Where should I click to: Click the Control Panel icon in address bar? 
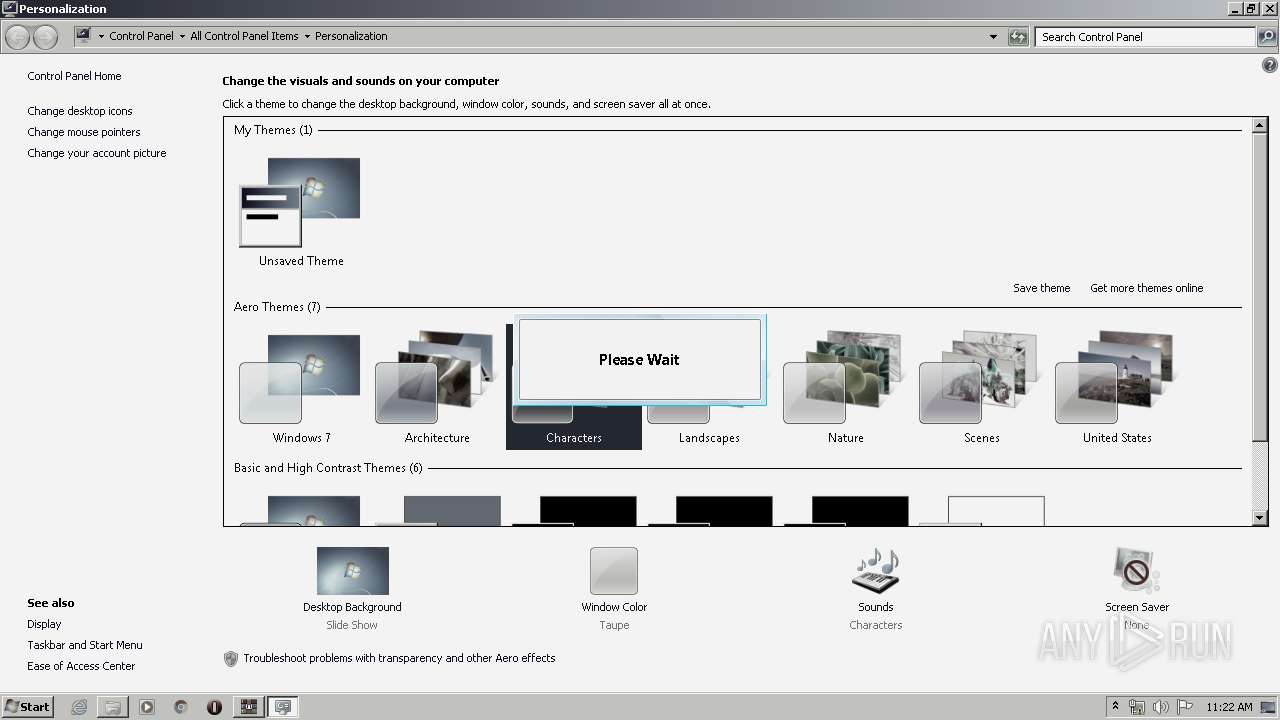pyautogui.click(x=84, y=36)
